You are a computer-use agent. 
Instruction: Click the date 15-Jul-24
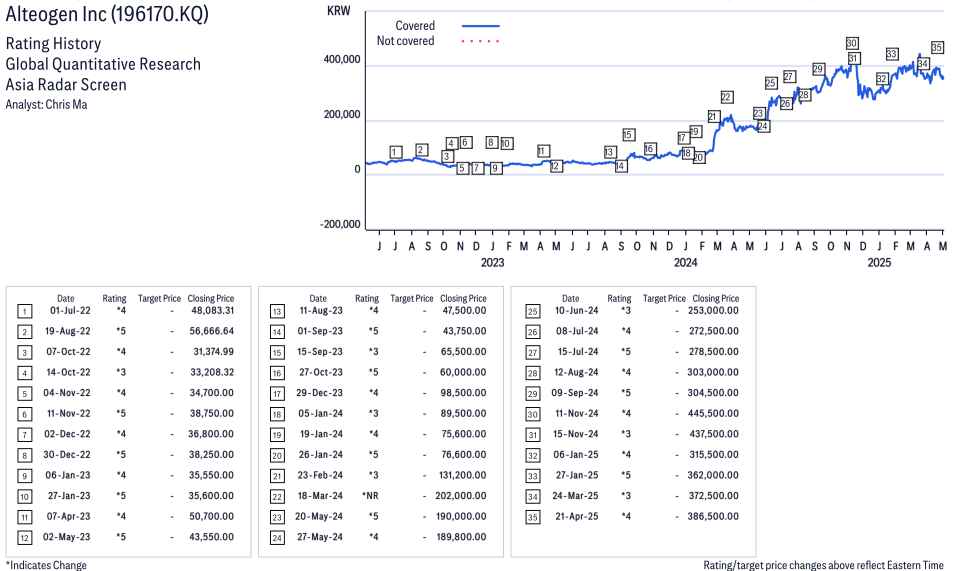(x=578, y=352)
